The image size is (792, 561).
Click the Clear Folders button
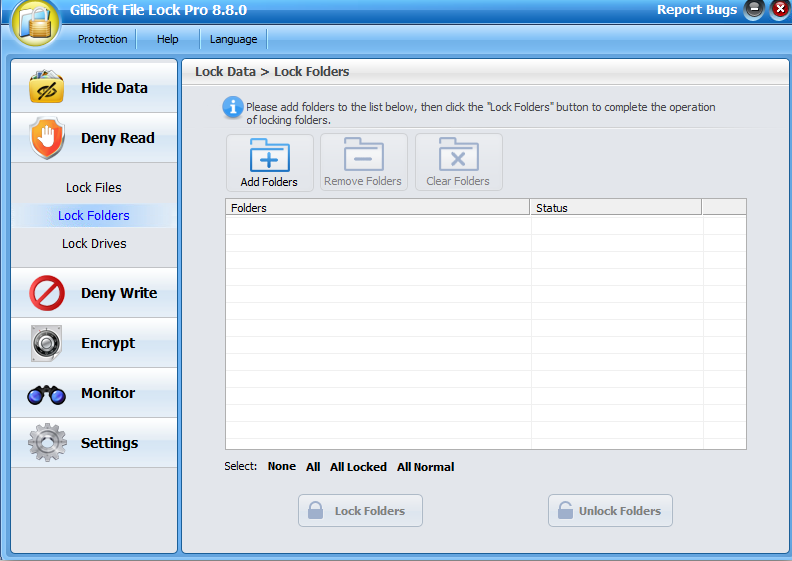[459, 163]
